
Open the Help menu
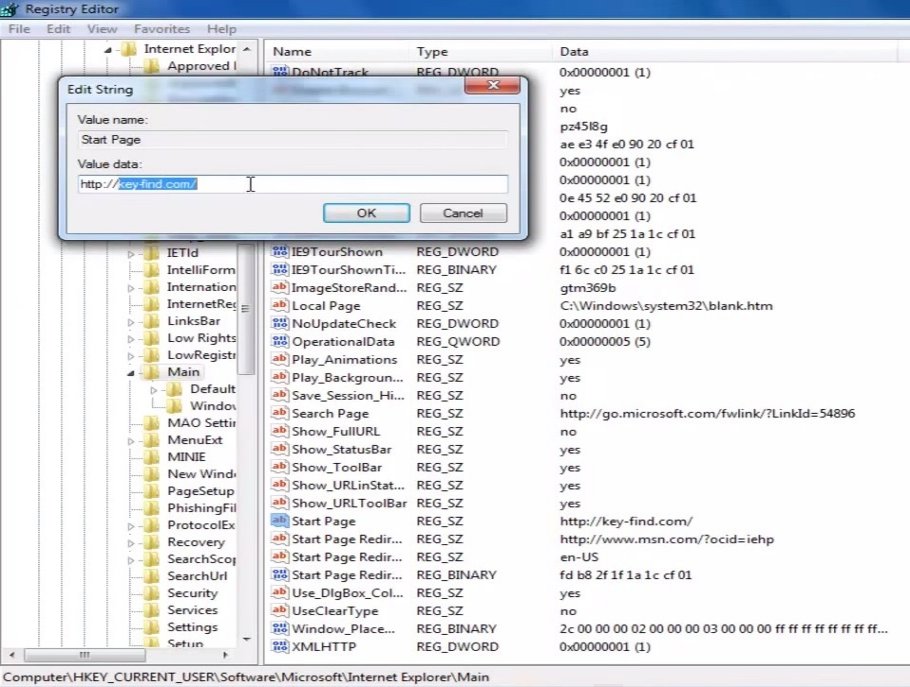(x=222, y=29)
